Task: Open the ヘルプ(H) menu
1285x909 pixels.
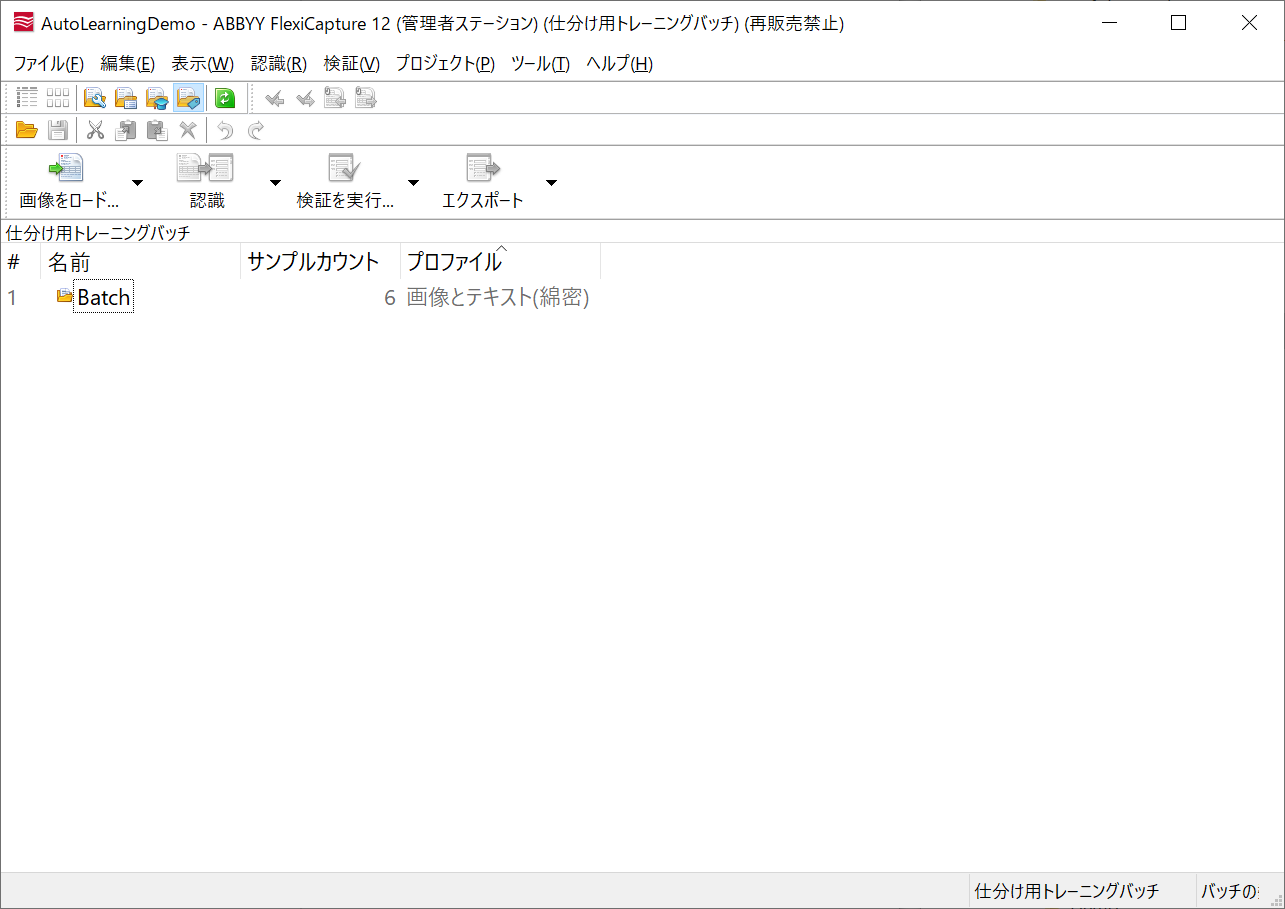Action: [619, 64]
